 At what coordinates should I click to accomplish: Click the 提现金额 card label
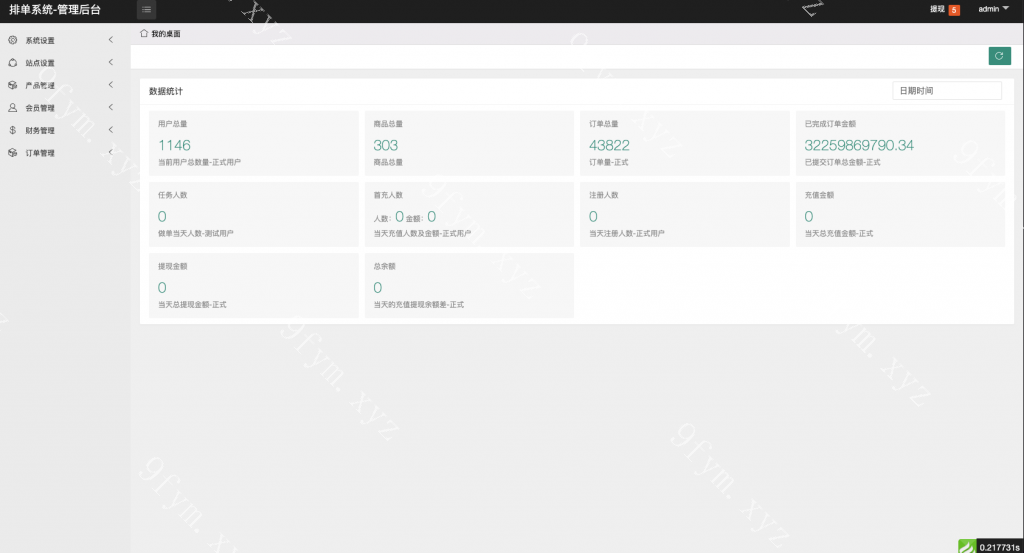tap(172, 266)
